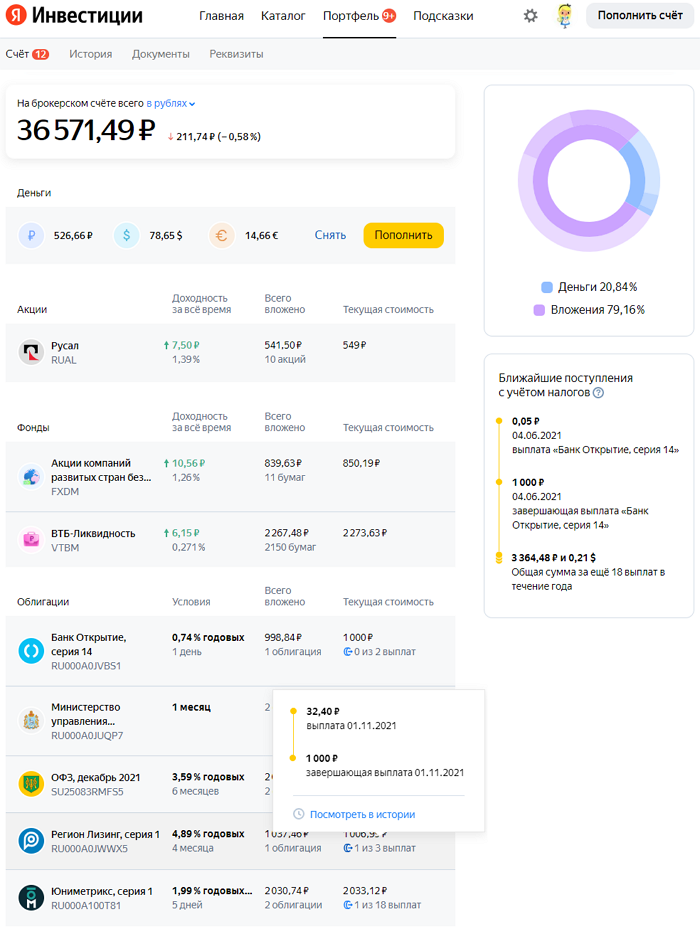Viewport: 700px width, 929px height.
Task: Click the Вложения purple legend swatch
Action: pos(539,310)
